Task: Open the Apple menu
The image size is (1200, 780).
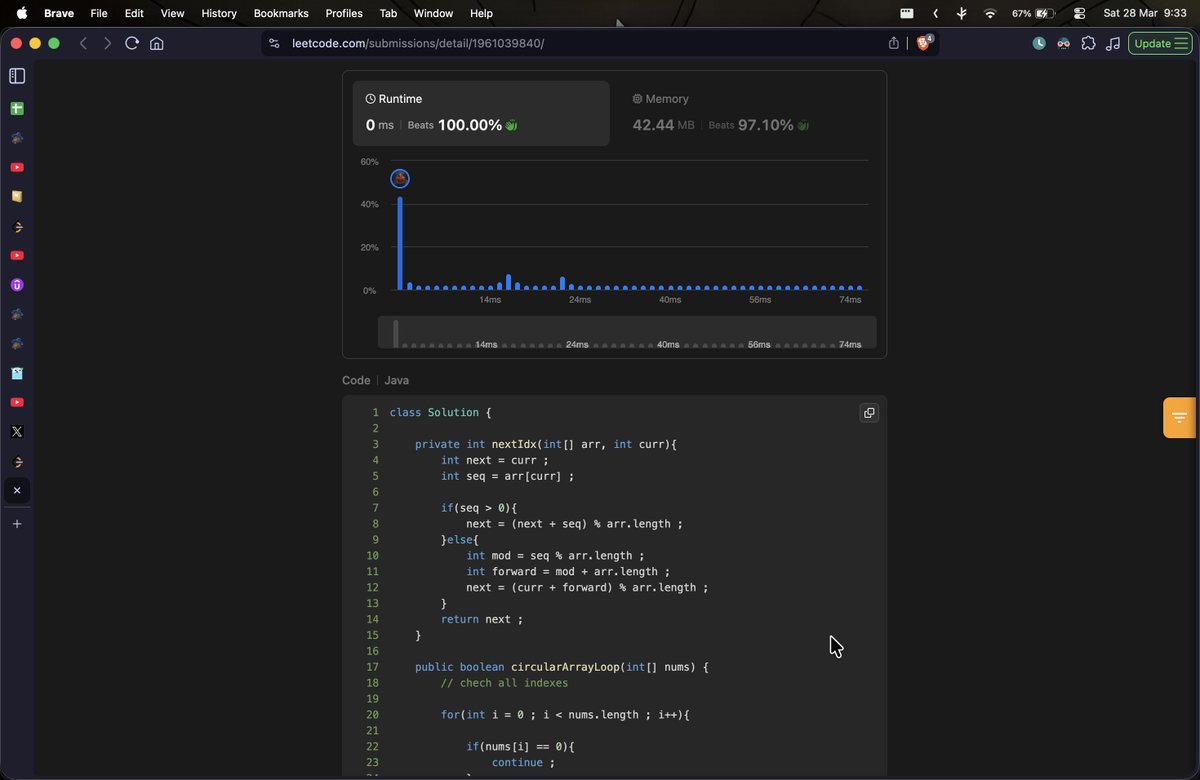Action: pyautogui.click(x=21, y=13)
